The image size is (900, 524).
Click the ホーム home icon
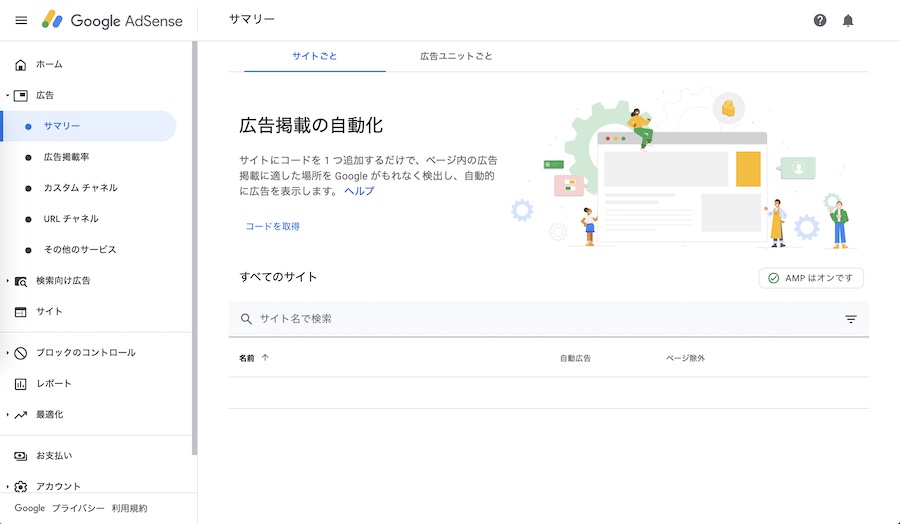click(x=21, y=65)
